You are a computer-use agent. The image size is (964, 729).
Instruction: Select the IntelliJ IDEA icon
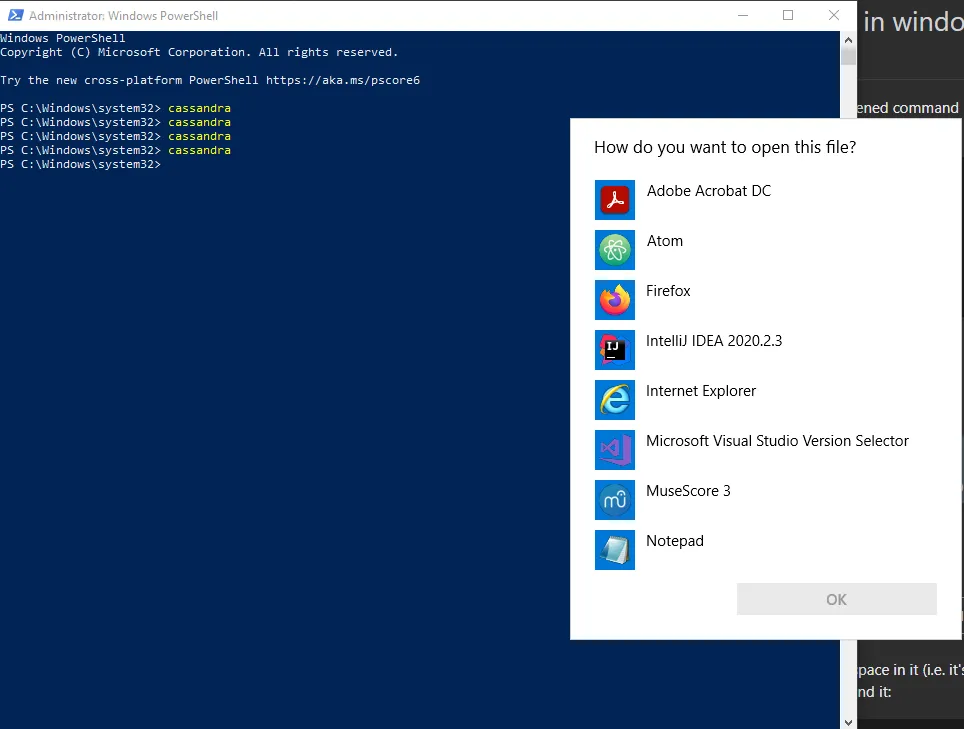point(614,350)
